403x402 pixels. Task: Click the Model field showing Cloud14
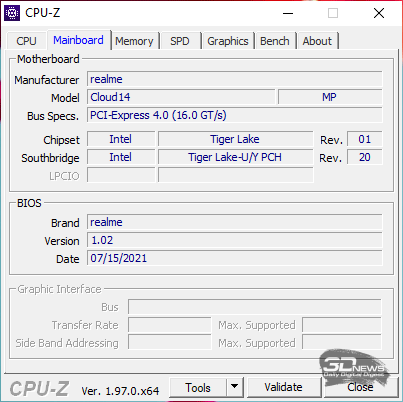click(x=181, y=97)
